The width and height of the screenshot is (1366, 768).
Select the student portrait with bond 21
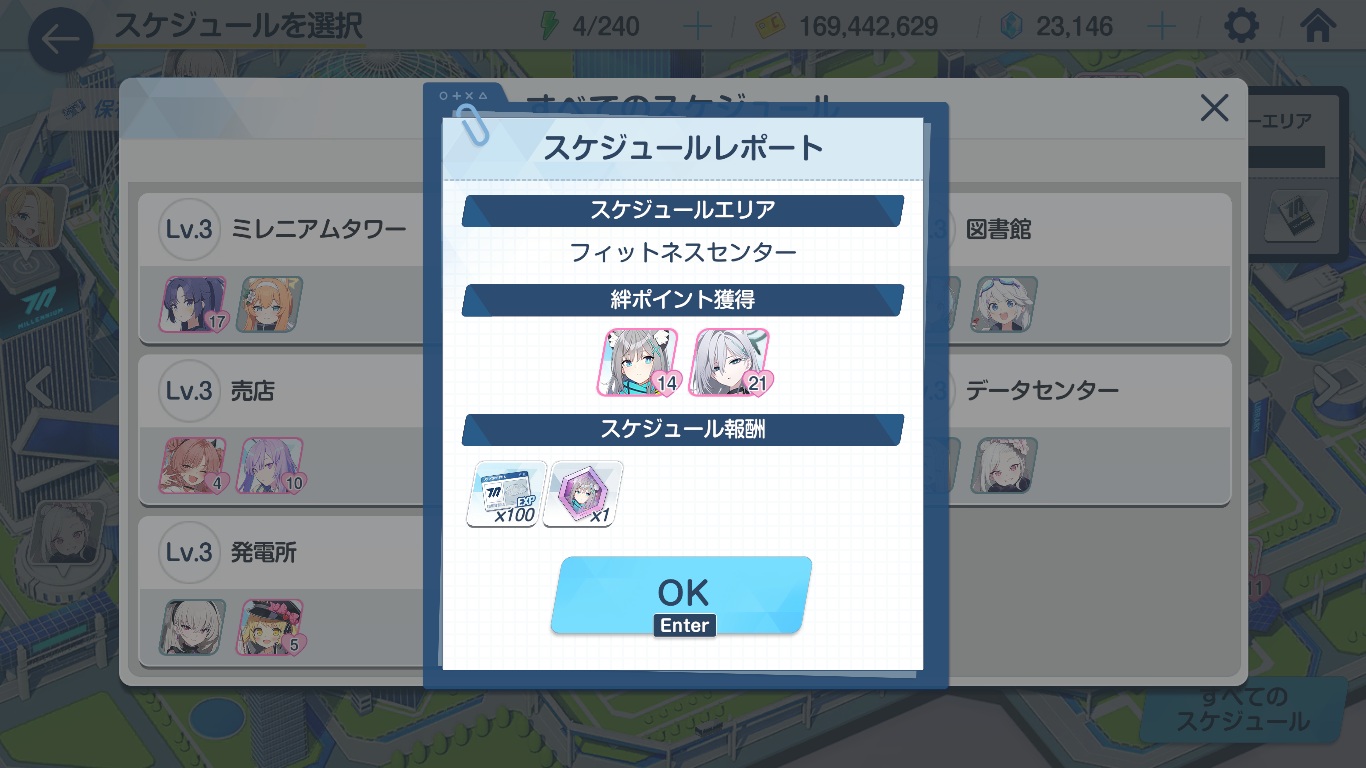[731, 362]
